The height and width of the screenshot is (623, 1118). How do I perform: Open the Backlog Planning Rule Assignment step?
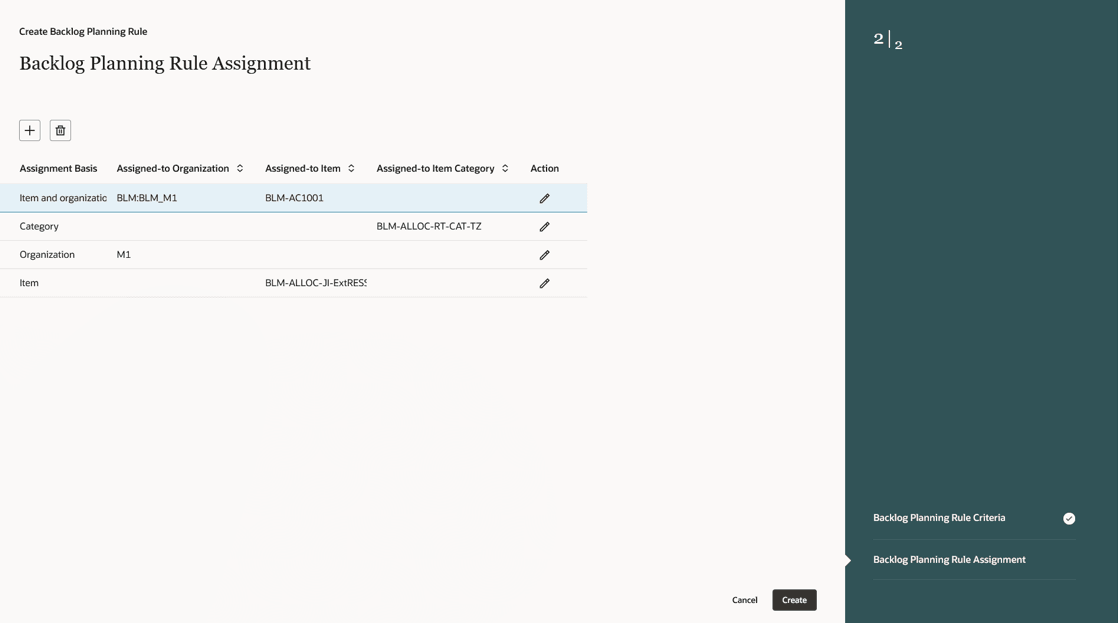point(948,560)
